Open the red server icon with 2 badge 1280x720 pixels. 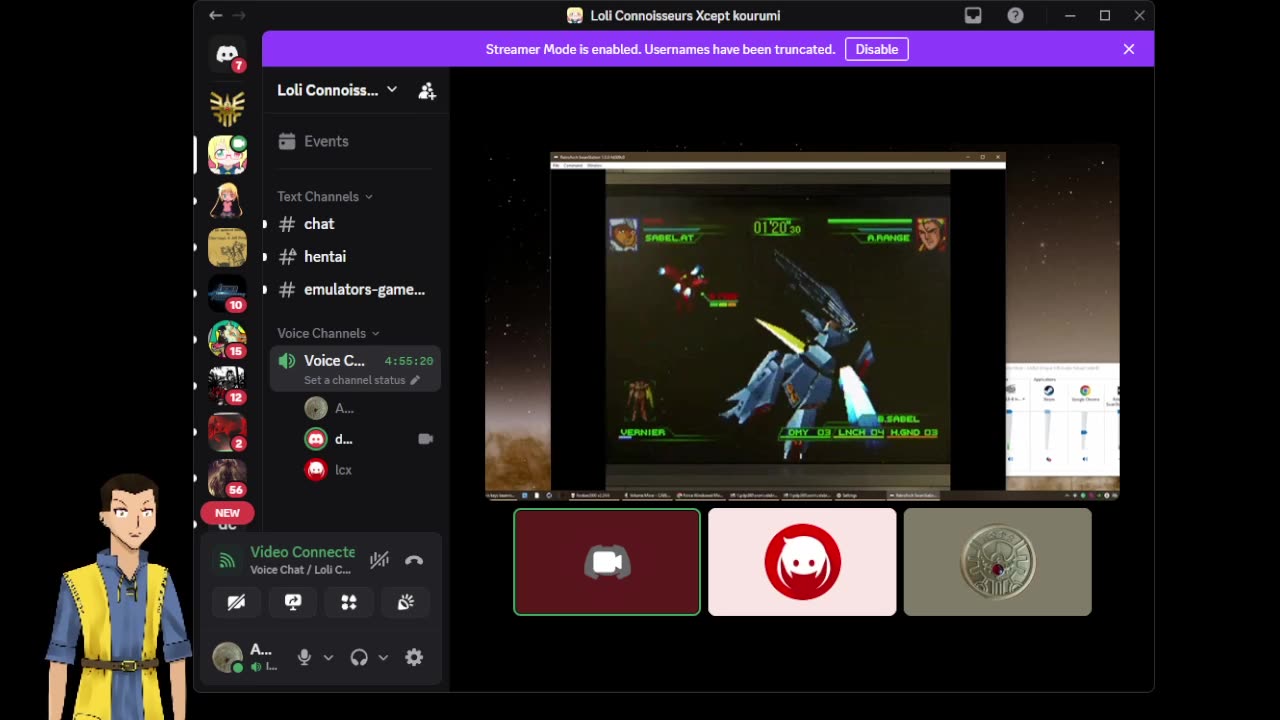pyautogui.click(x=227, y=431)
